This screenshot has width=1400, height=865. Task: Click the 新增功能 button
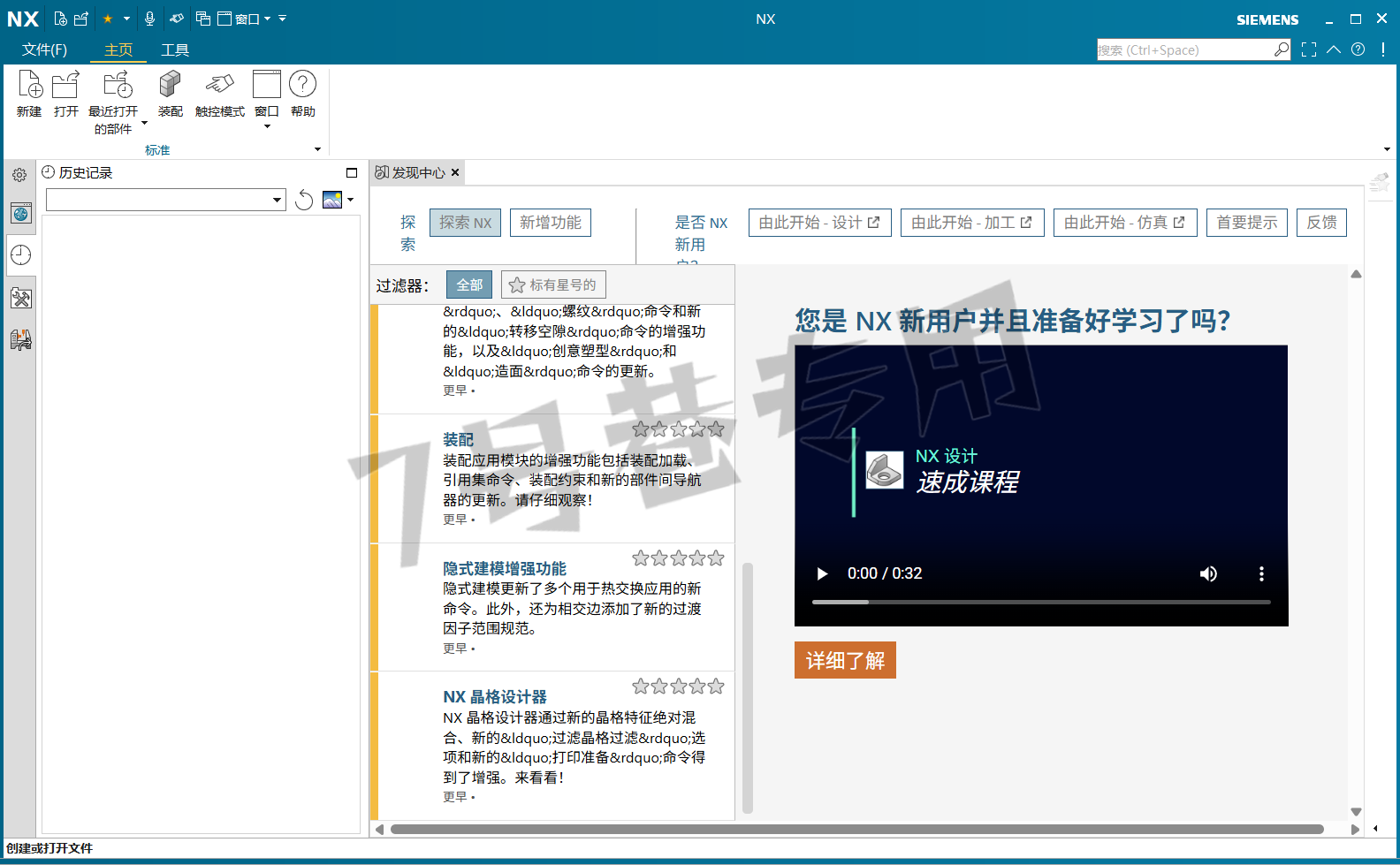click(550, 223)
